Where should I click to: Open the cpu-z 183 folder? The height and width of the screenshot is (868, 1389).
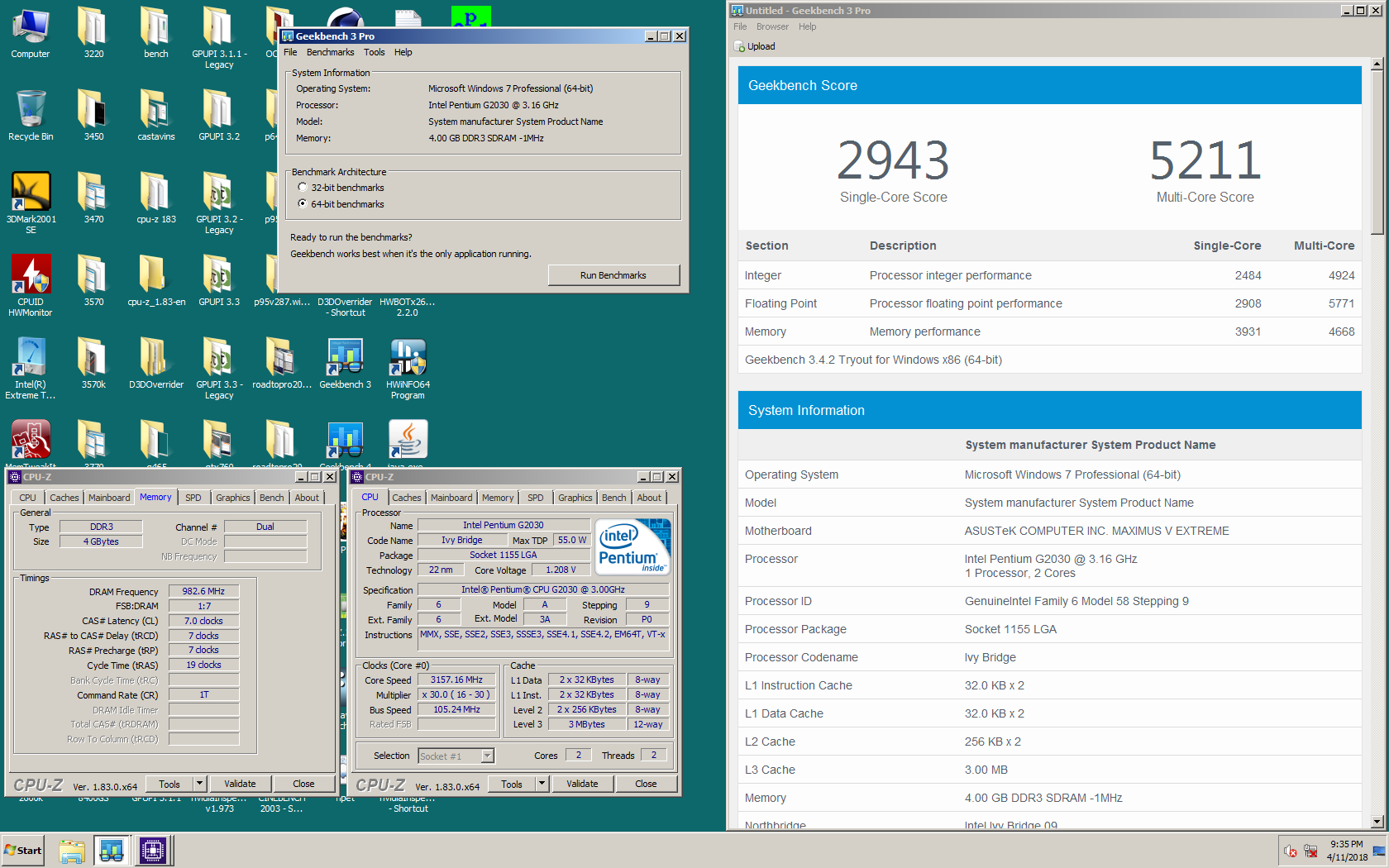155,198
